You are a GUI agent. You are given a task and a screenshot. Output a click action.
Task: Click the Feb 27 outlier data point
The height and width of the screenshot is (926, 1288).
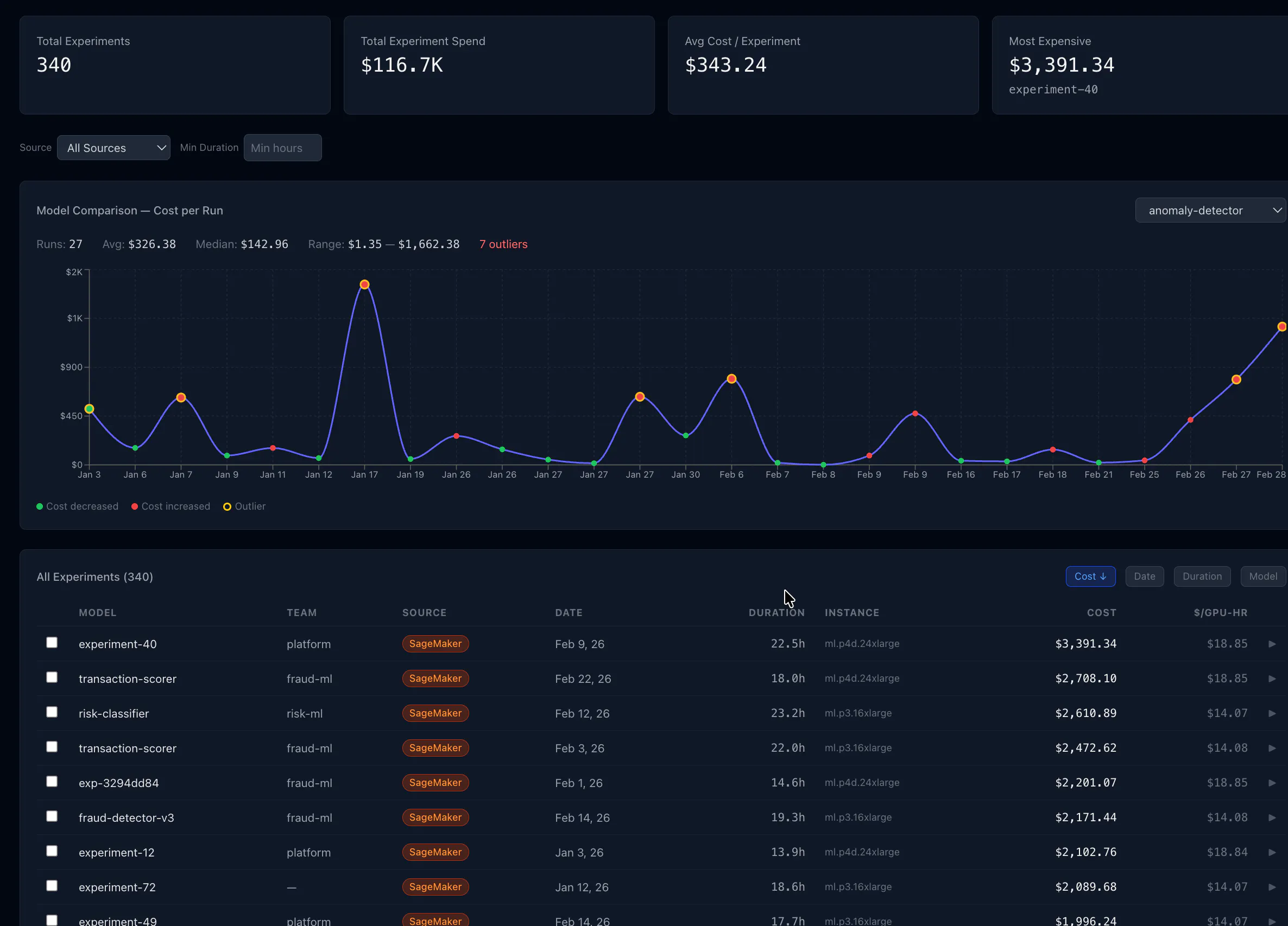click(x=1236, y=379)
